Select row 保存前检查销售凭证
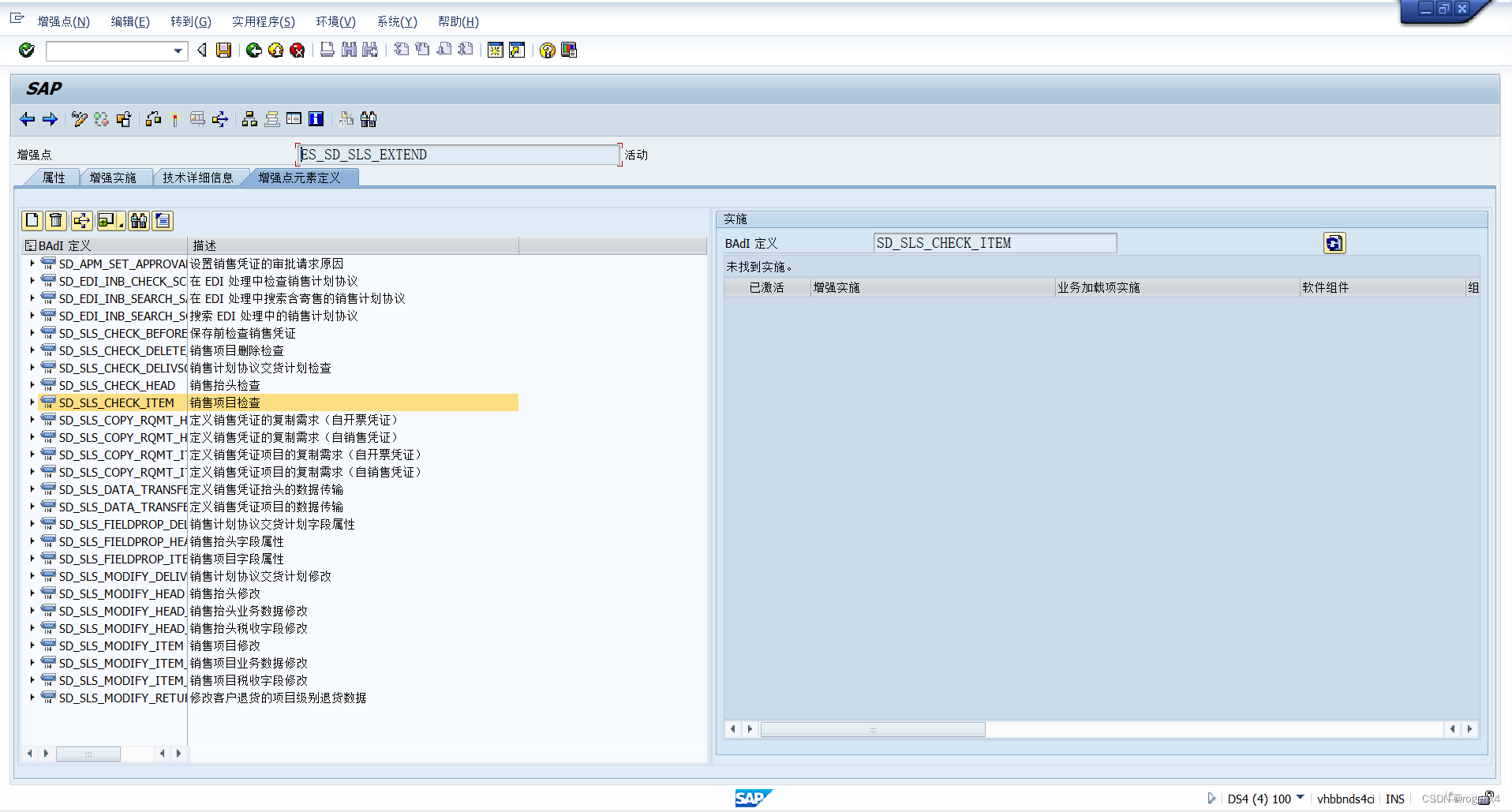Screen dimensions: 1512x812 [x=243, y=333]
